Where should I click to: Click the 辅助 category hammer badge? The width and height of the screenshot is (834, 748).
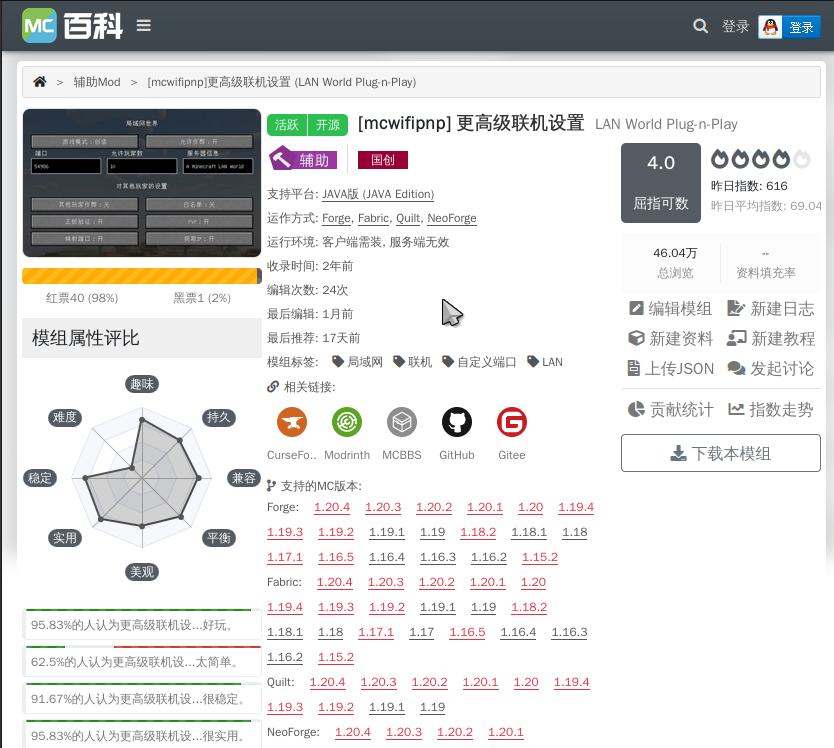pyautogui.click(x=303, y=159)
